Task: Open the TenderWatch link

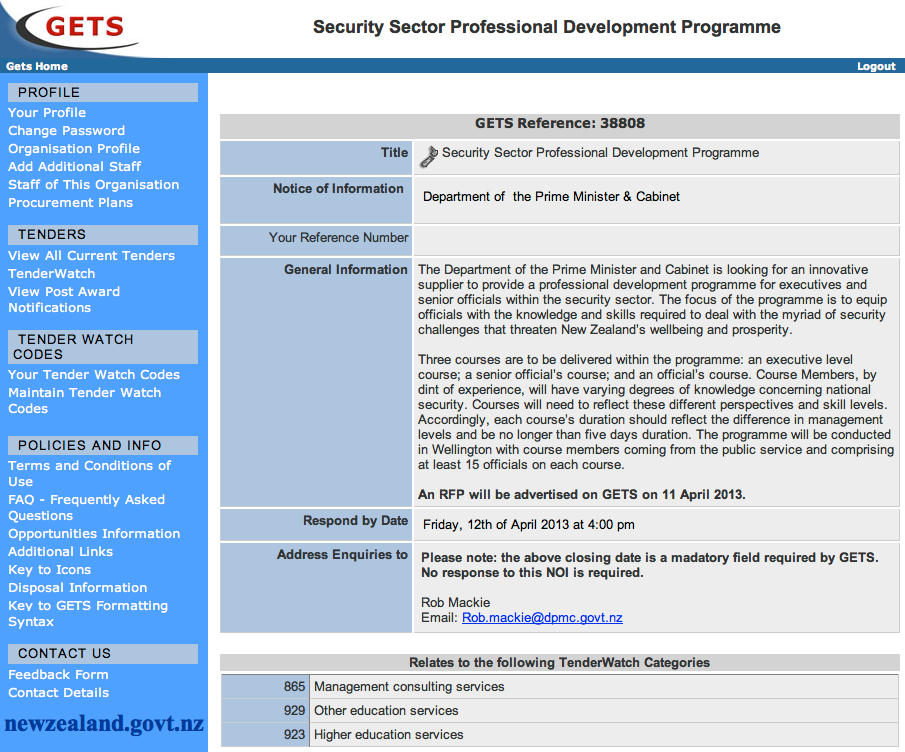Action: pyautogui.click(x=51, y=274)
